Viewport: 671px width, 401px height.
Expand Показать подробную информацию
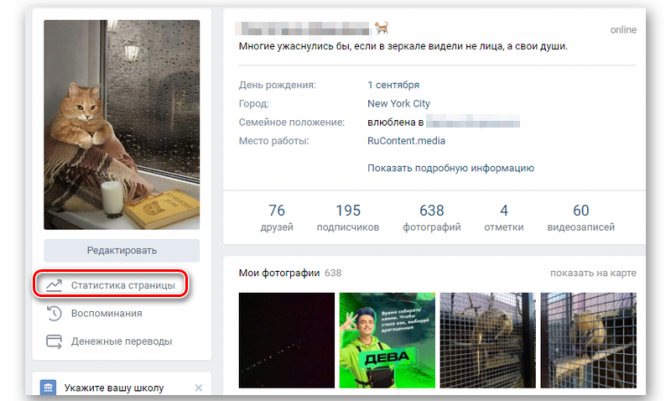tap(451, 168)
